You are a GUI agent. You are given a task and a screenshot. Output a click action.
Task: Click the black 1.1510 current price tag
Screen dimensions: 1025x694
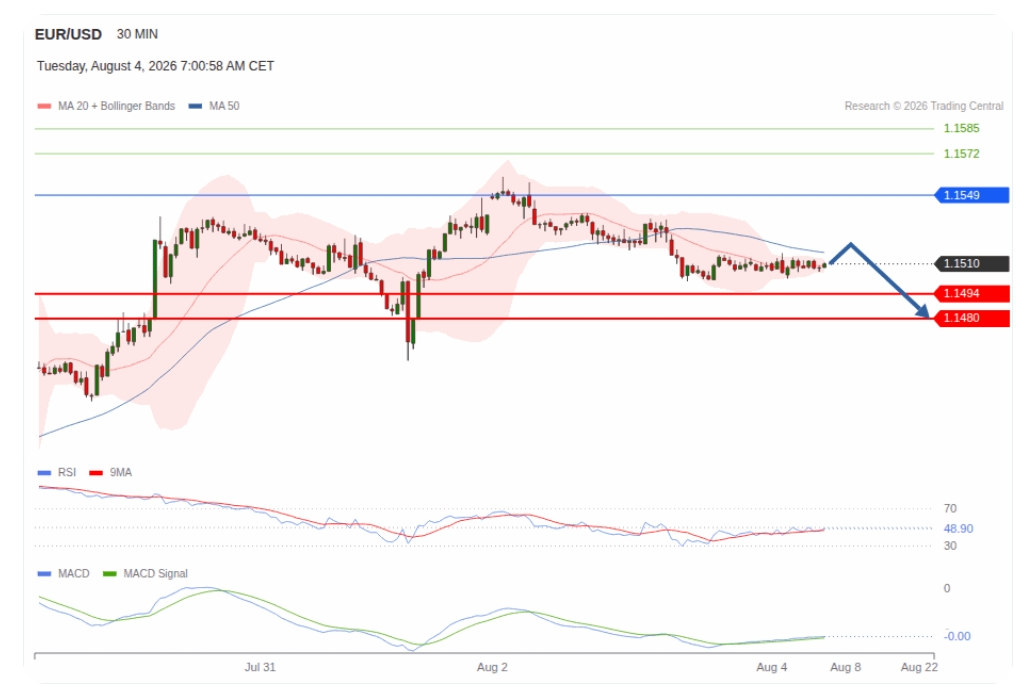pyautogui.click(x=972, y=263)
